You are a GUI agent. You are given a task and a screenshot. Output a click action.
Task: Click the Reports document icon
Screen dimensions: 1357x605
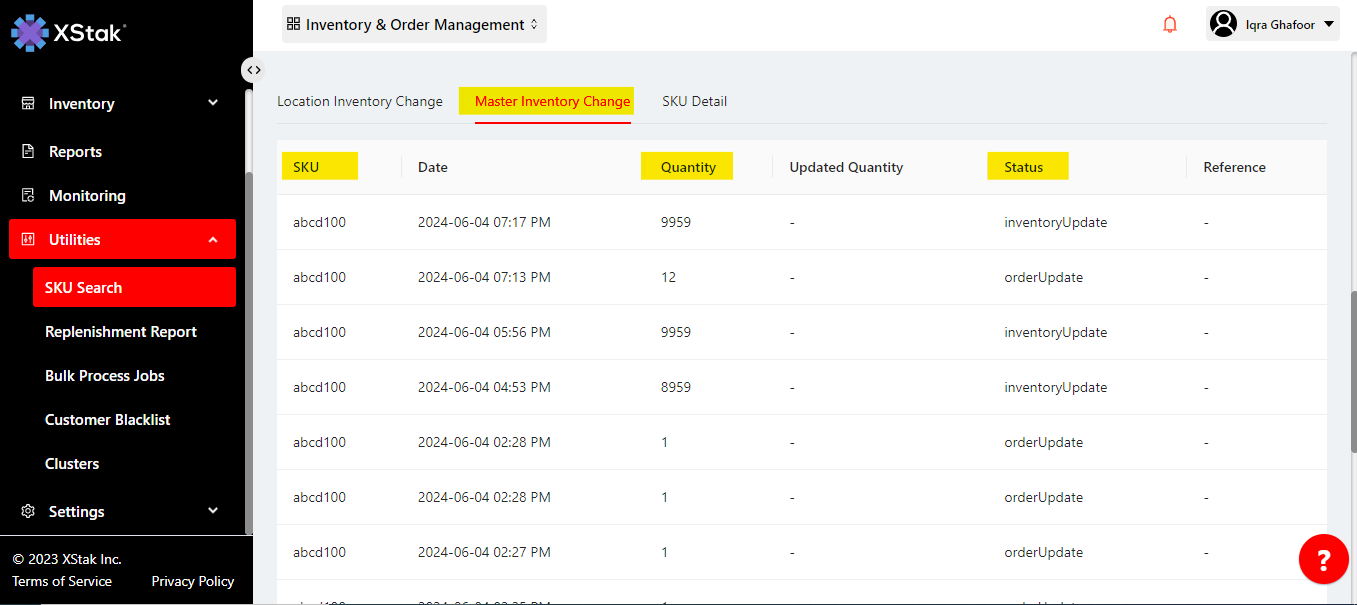28,152
